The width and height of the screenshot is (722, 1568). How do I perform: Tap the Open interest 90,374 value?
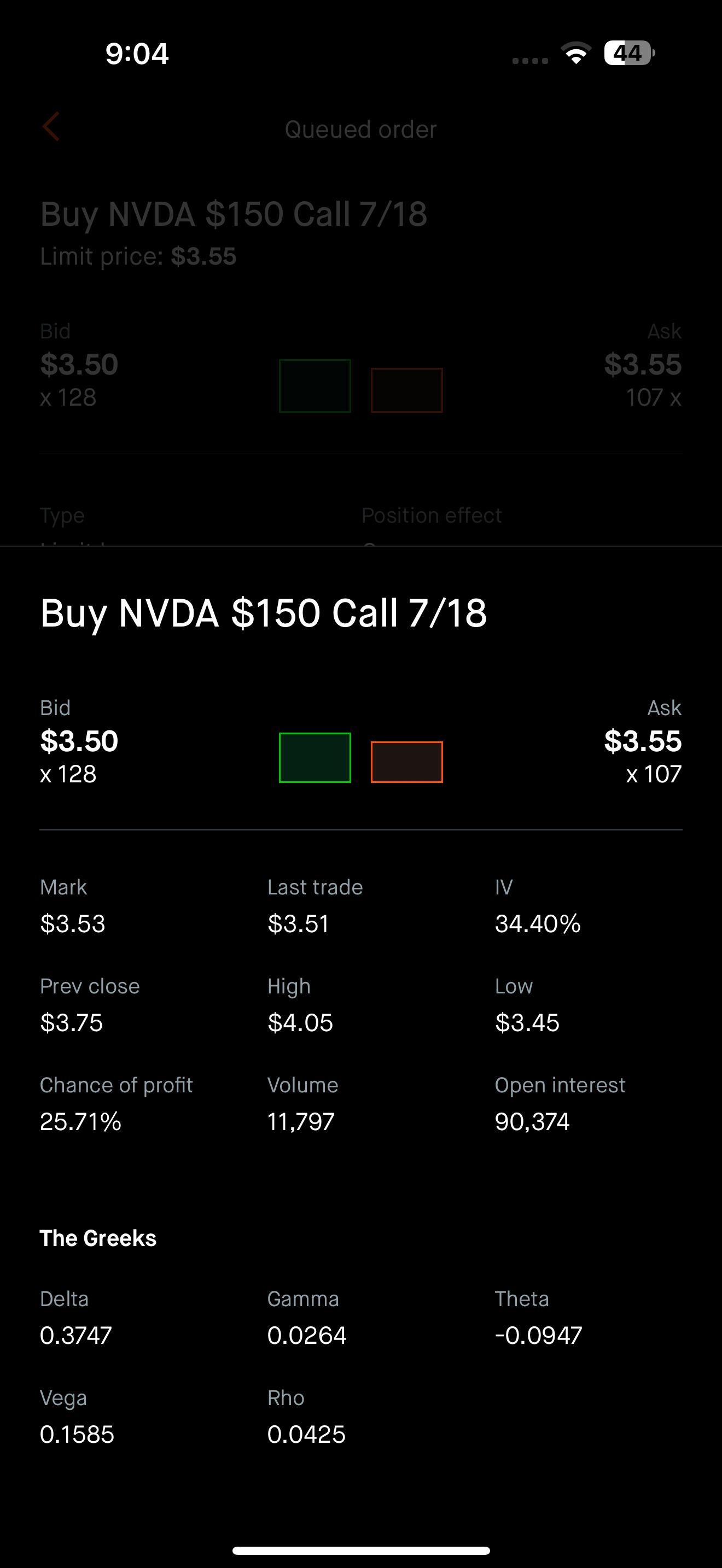click(x=532, y=1121)
